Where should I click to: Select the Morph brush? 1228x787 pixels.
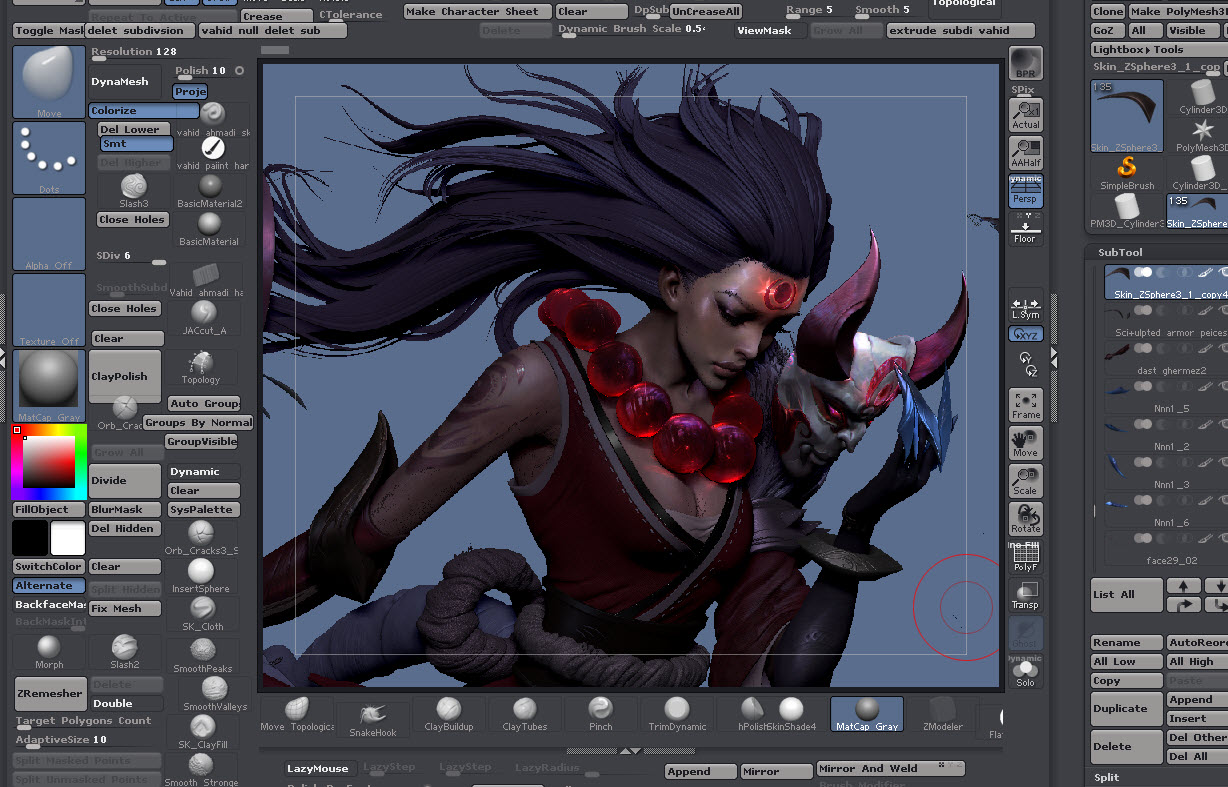point(49,652)
